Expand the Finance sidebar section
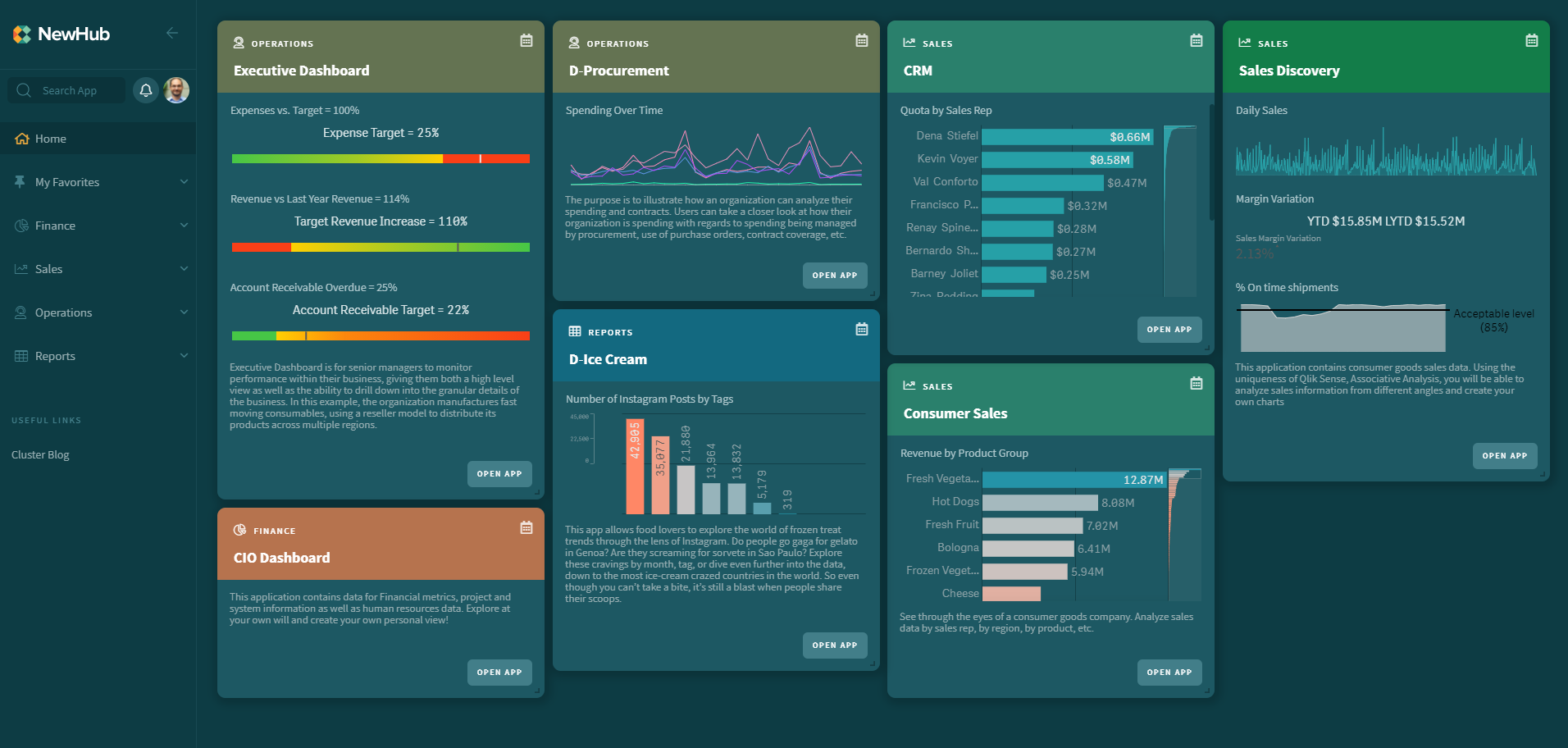1568x748 pixels. (x=98, y=226)
